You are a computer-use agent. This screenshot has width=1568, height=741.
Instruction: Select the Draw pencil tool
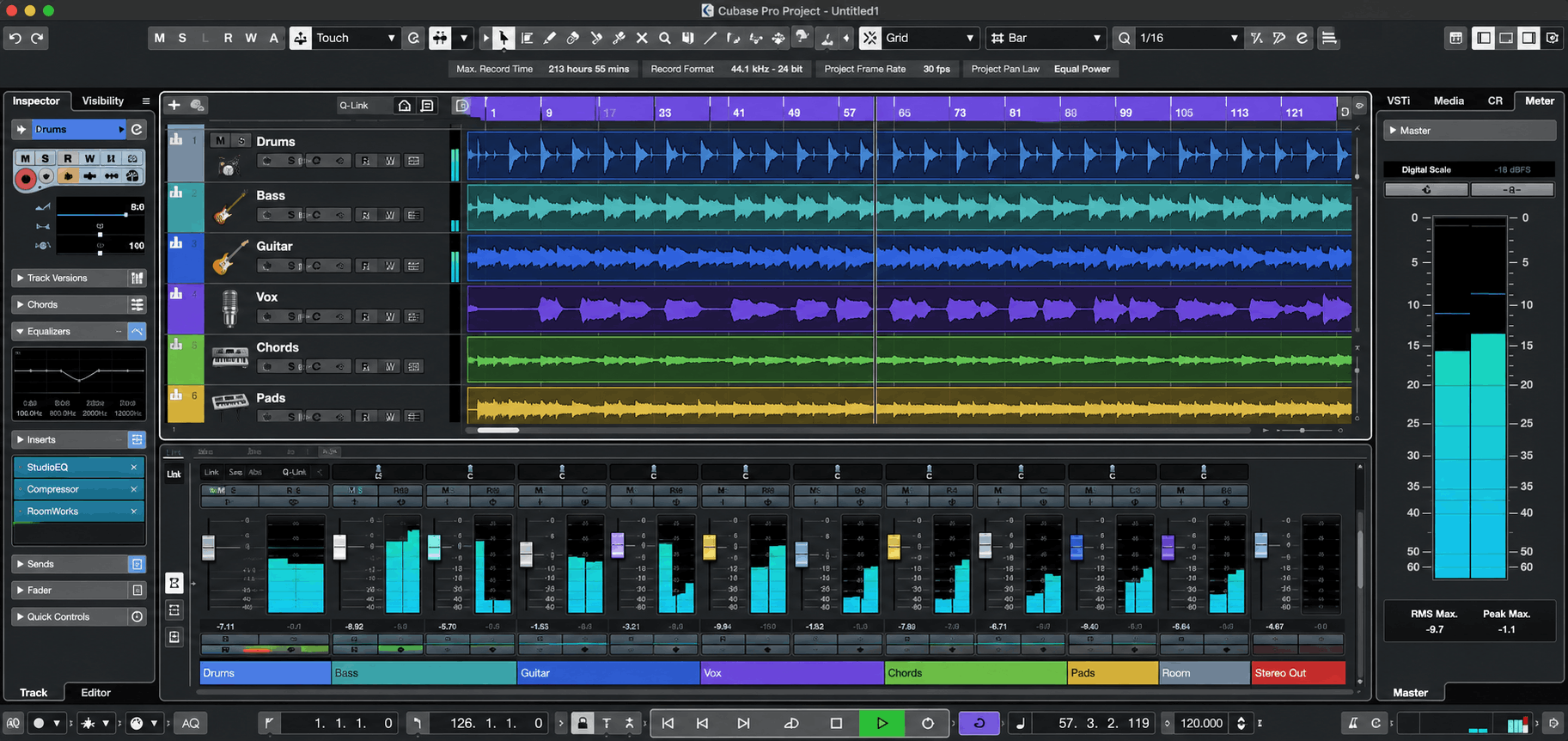(550, 38)
